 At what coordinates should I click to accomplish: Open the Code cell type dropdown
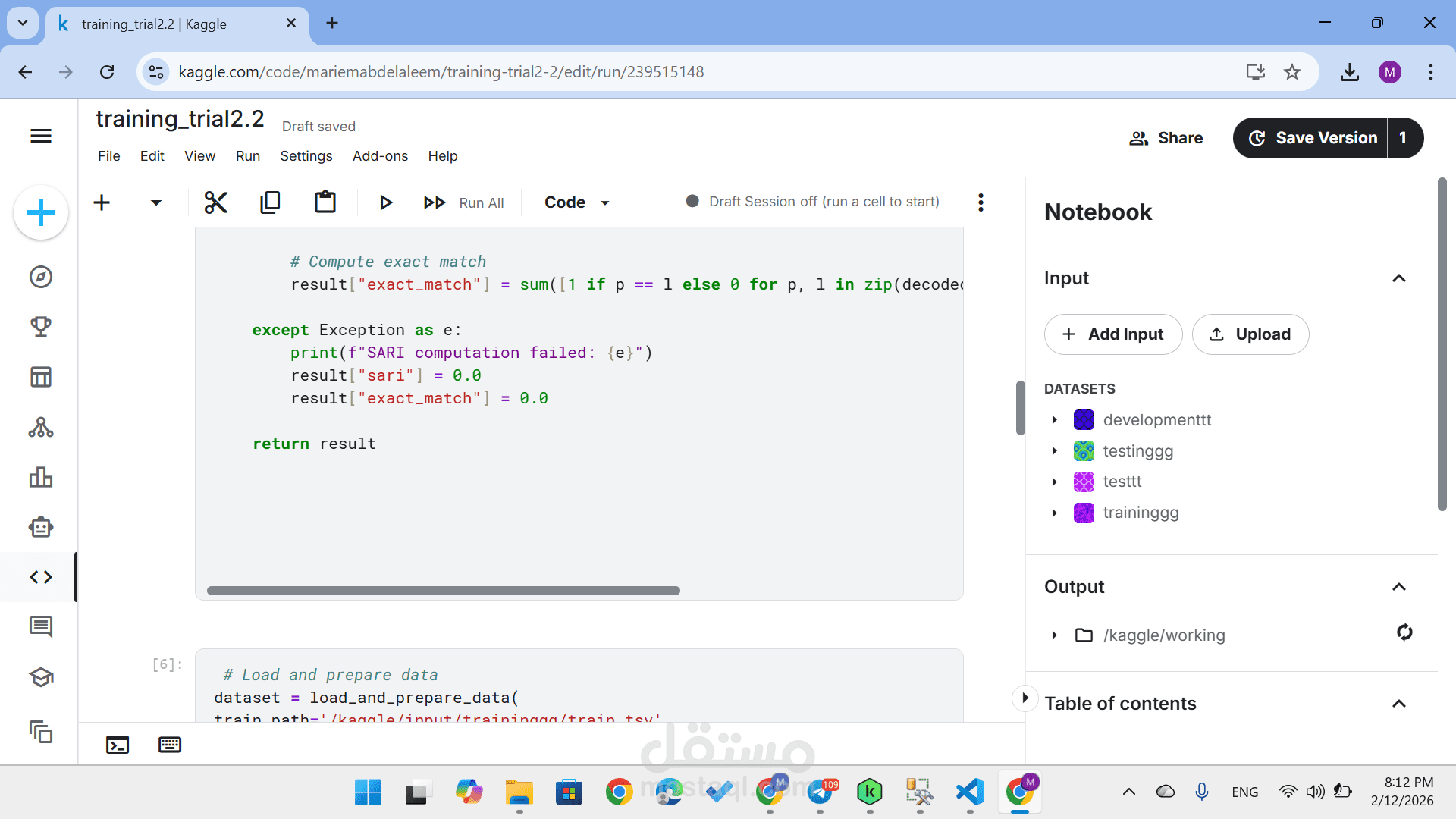577,202
